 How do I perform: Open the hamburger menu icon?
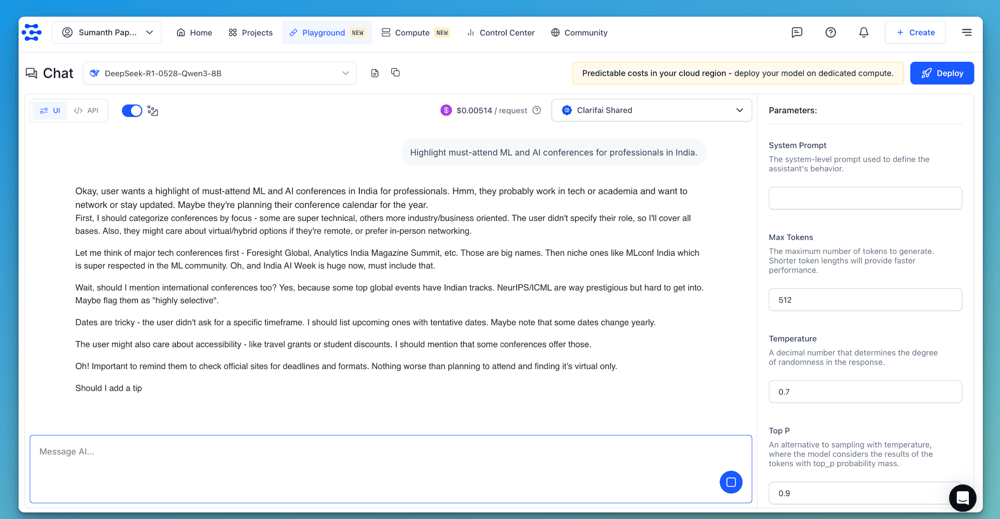(966, 33)
